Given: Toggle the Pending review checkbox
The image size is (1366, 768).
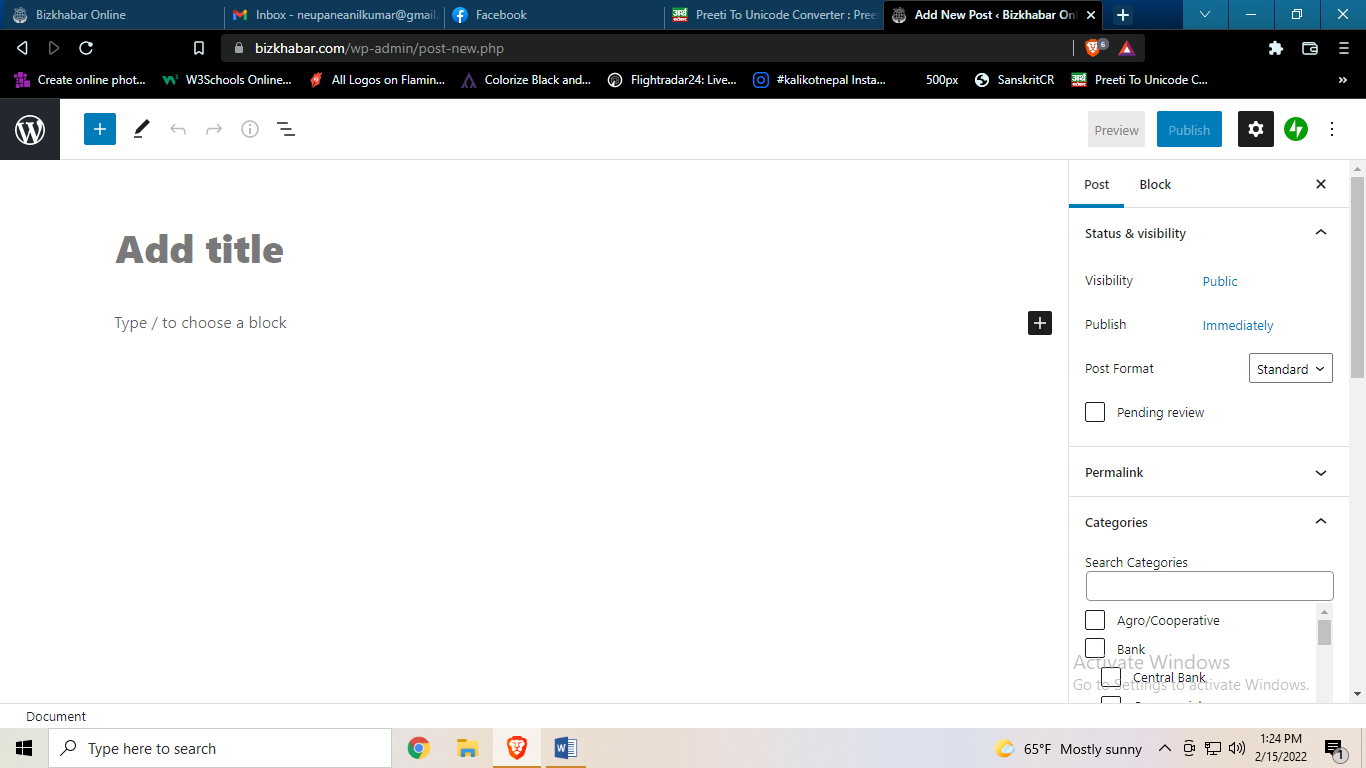Looking at the screenshot, I should [1095, 412].
